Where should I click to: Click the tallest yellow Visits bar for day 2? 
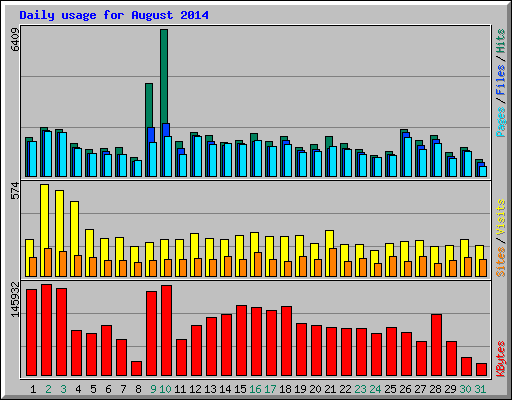pyautogui.click(x=45, y=216)
